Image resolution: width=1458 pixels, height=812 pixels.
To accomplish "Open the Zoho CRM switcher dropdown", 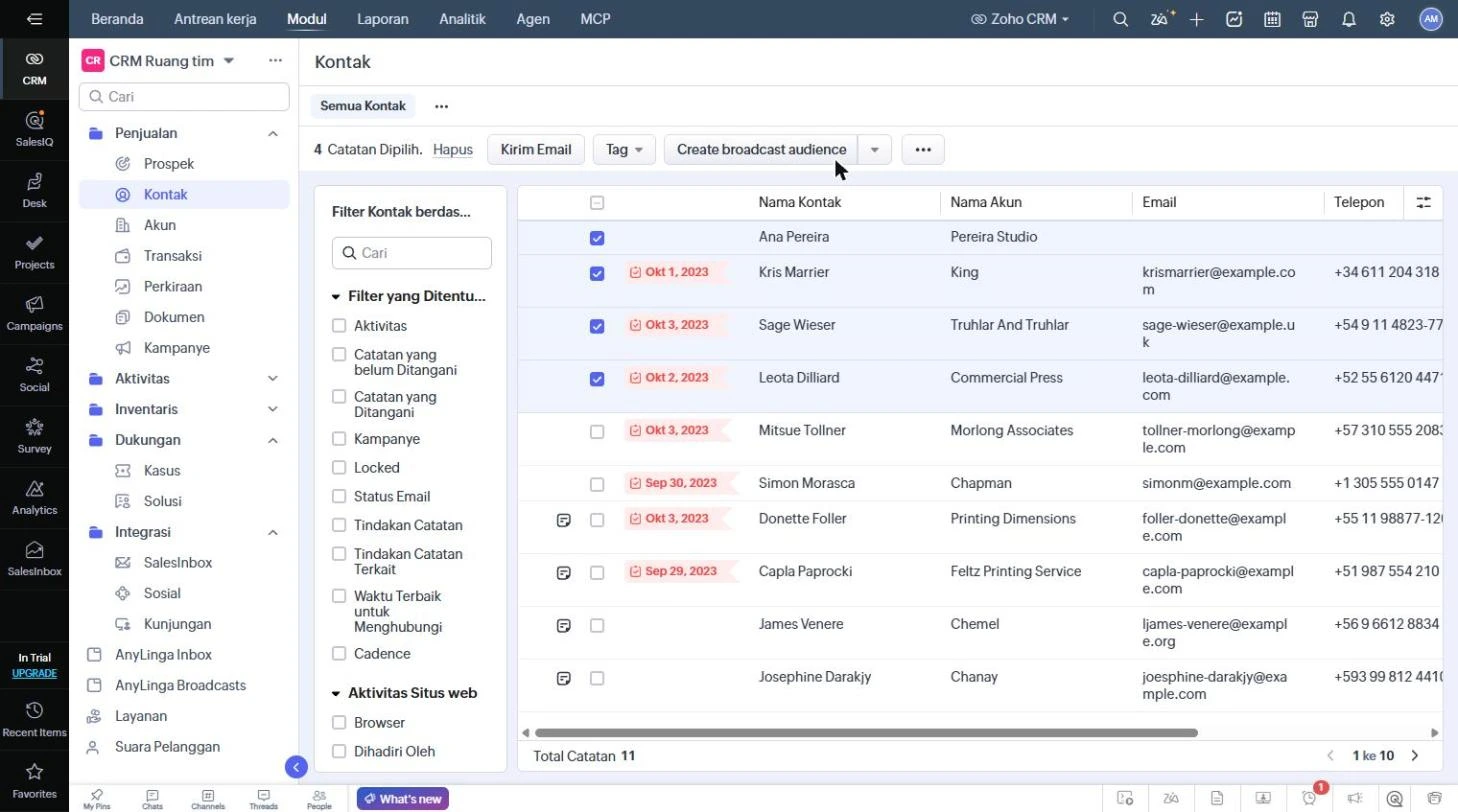I will pos(1019,19).
